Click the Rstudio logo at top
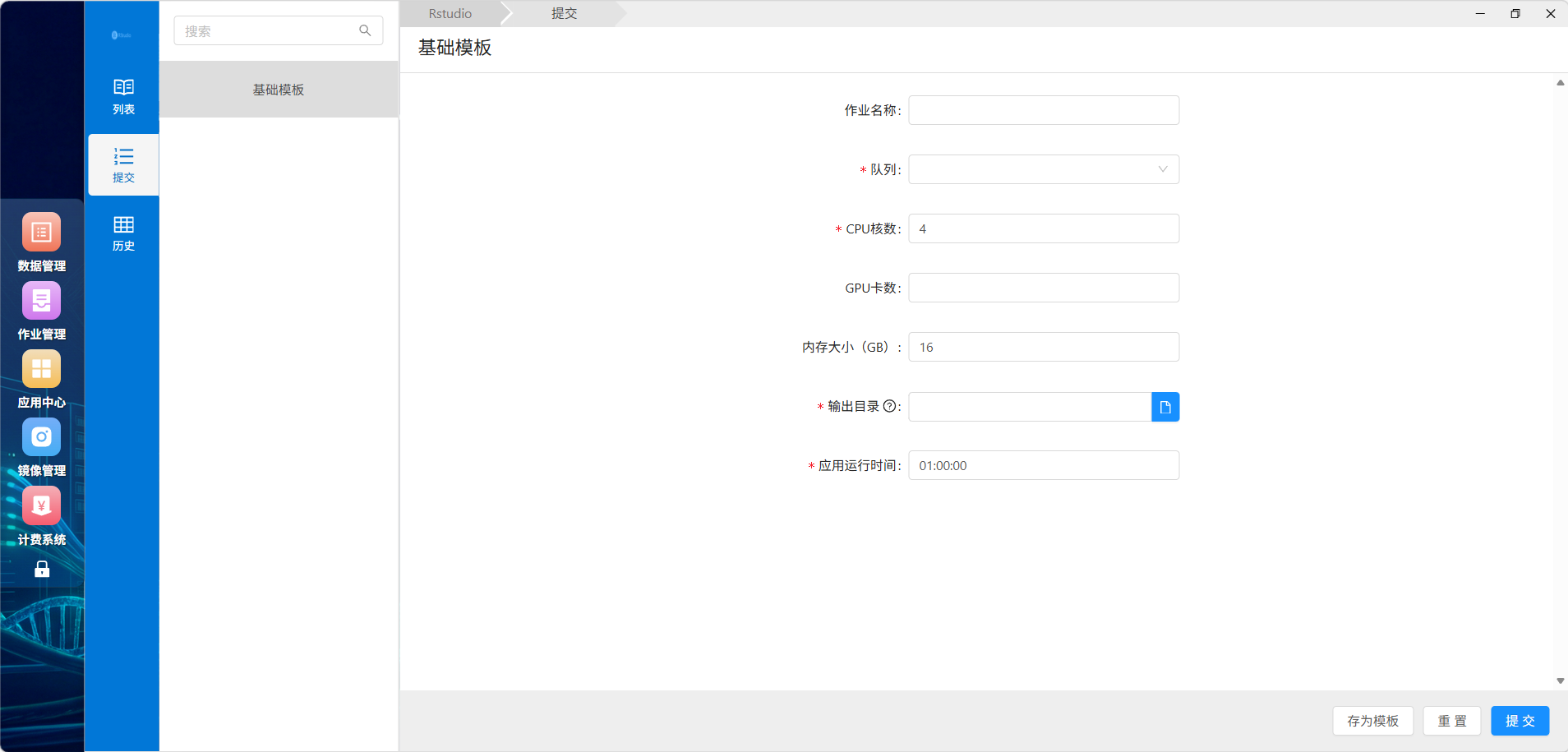This screenshot has width=1568, height=752. click(x=122, y=35)
